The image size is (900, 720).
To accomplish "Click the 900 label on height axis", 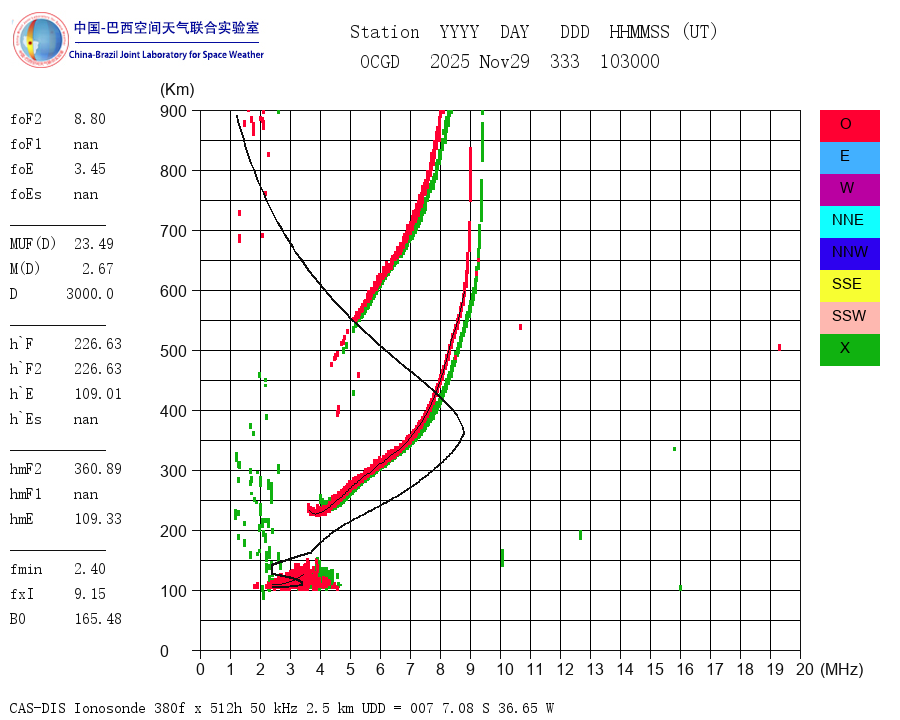I will 173,111.
